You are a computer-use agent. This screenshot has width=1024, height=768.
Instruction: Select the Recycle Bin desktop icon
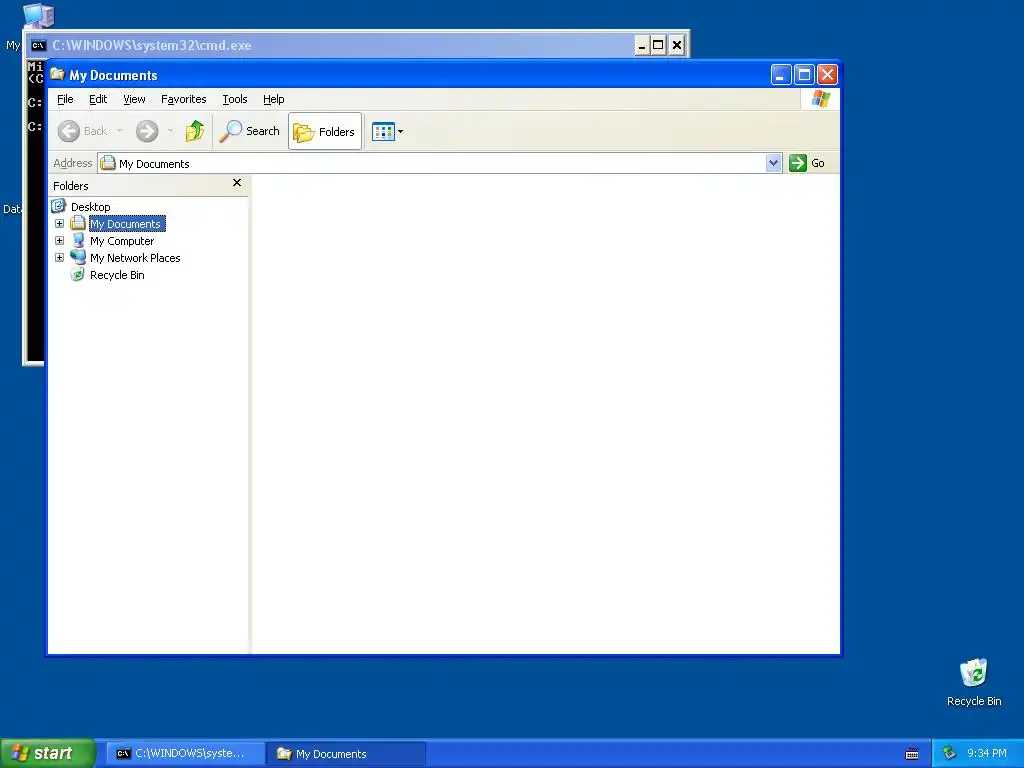pos(974,682)
